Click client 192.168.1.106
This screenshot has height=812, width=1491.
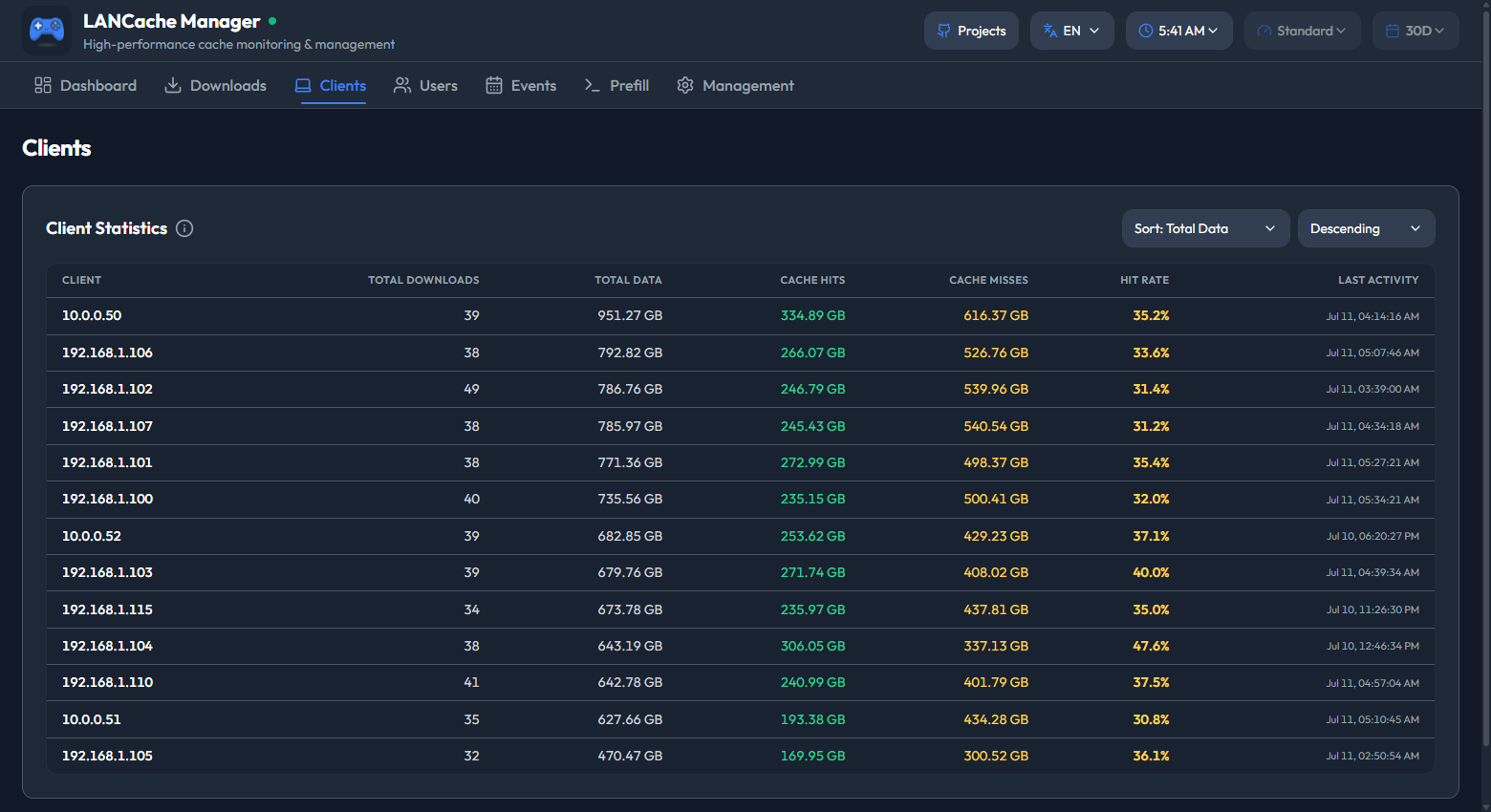[x=107, y=353]
